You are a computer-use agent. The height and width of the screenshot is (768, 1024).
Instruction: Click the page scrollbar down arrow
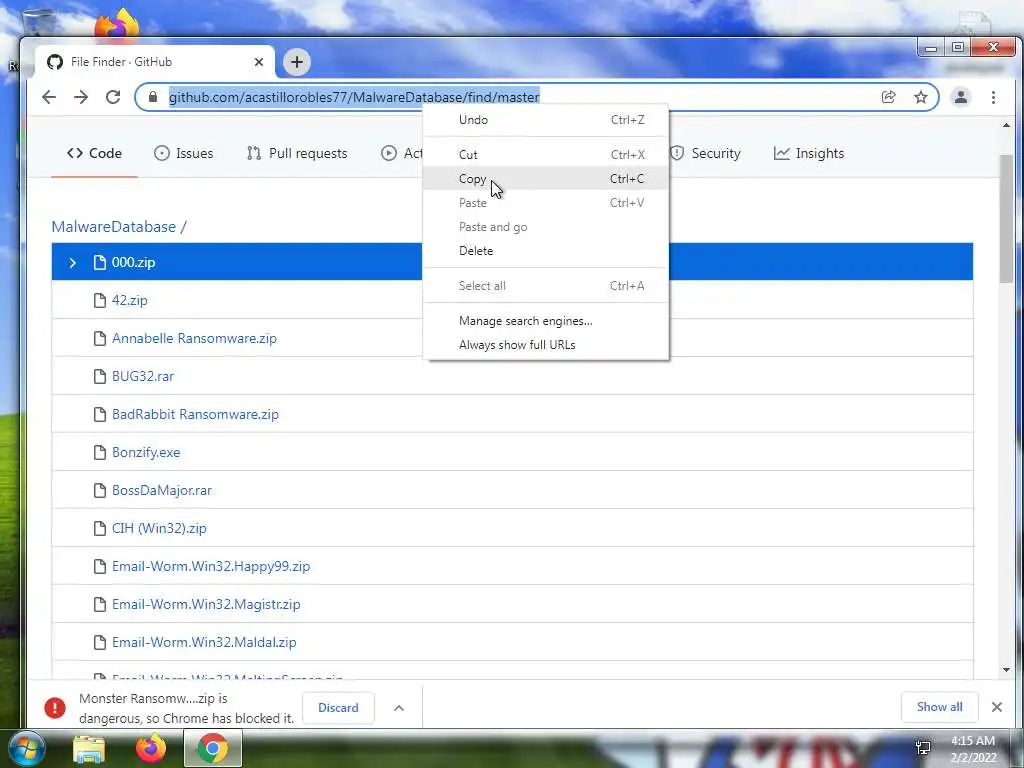[1006, 669]
